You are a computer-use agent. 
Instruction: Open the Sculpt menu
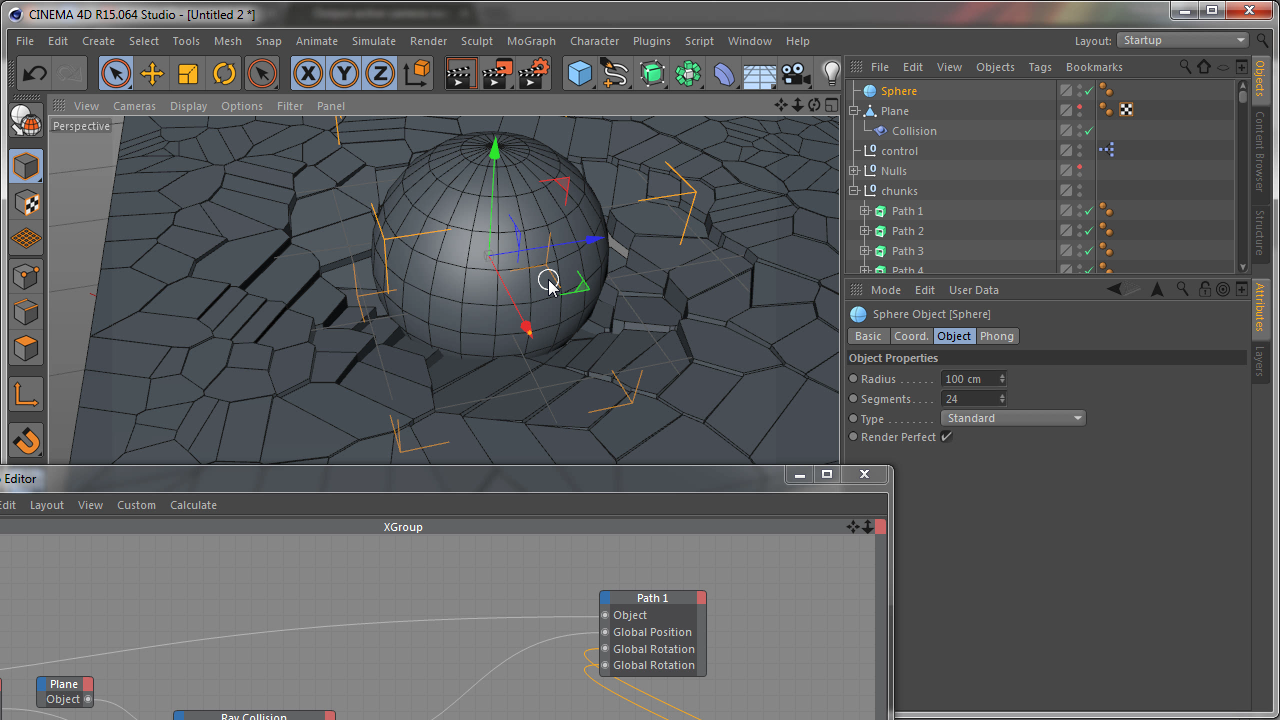[477, 41]
